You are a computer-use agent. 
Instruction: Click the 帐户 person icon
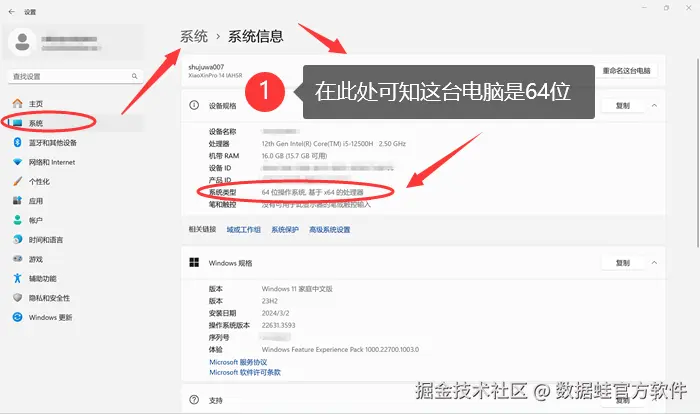click(17, 220)
